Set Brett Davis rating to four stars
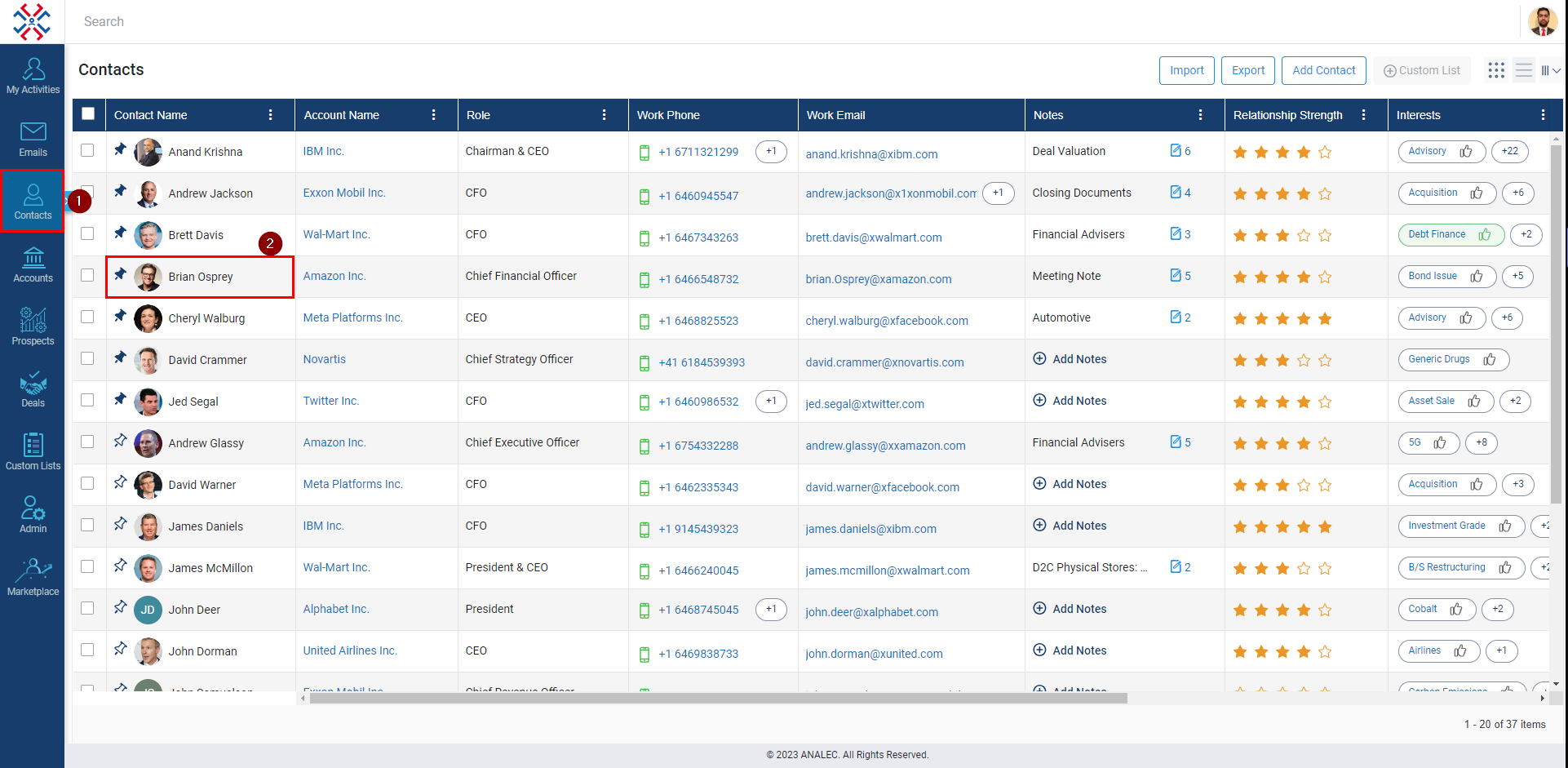This screenshot has height=768, width=1568. (x=1304, y=235)
